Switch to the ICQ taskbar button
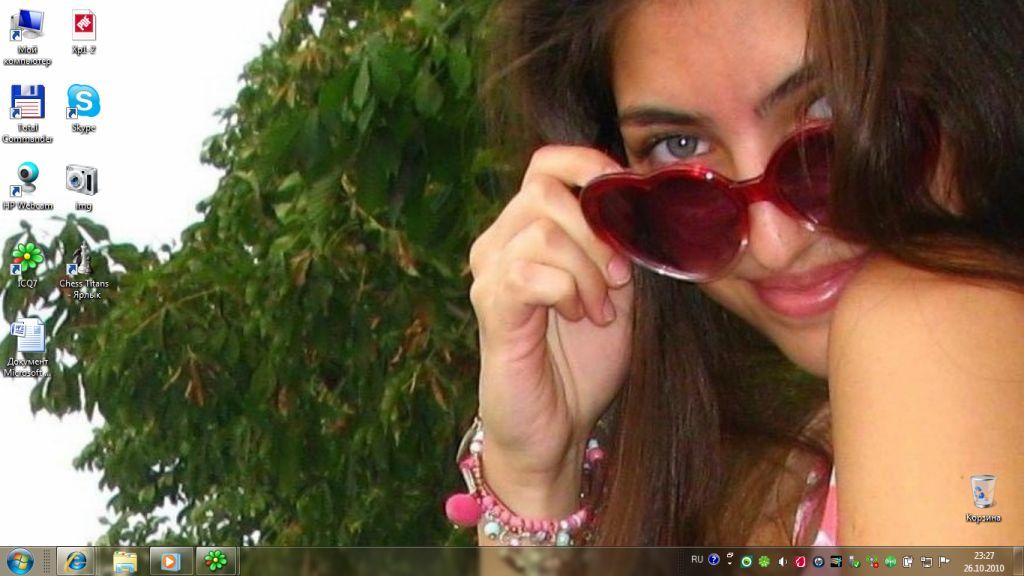 click(216, 561)
